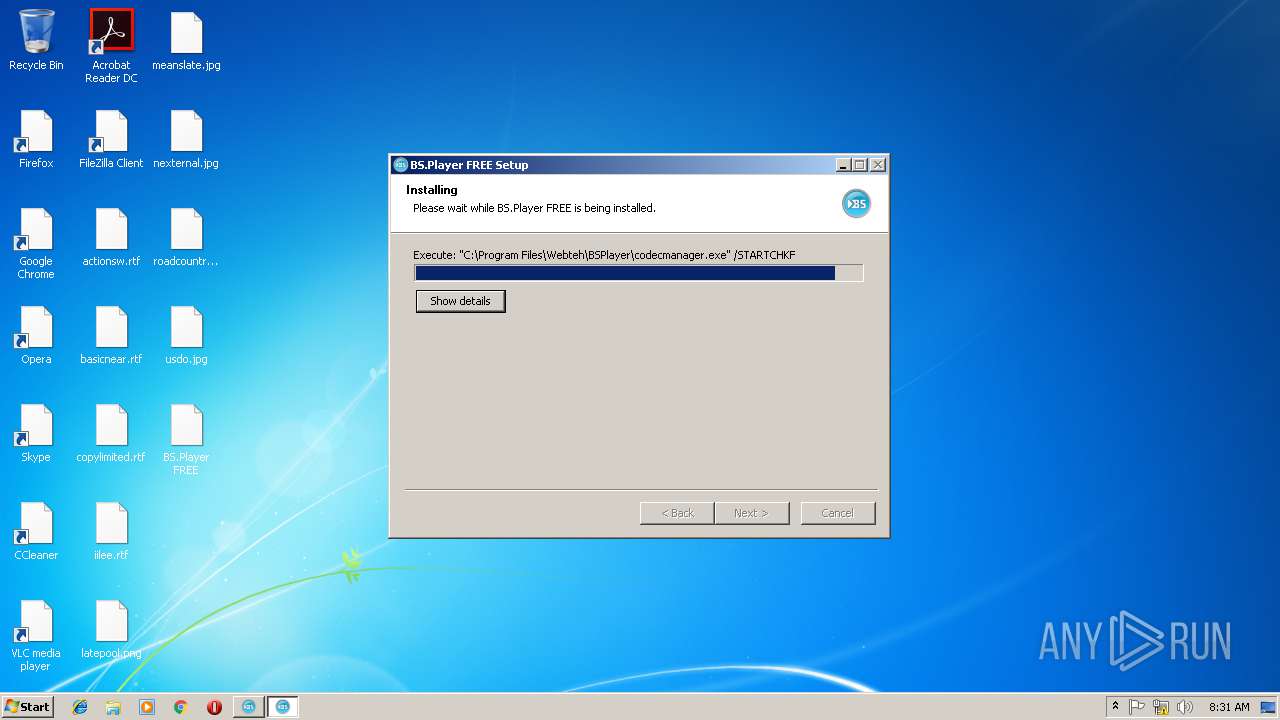Open network status tray icon
This screenshot has height=720, width=1280.
tap(1161, 707)
